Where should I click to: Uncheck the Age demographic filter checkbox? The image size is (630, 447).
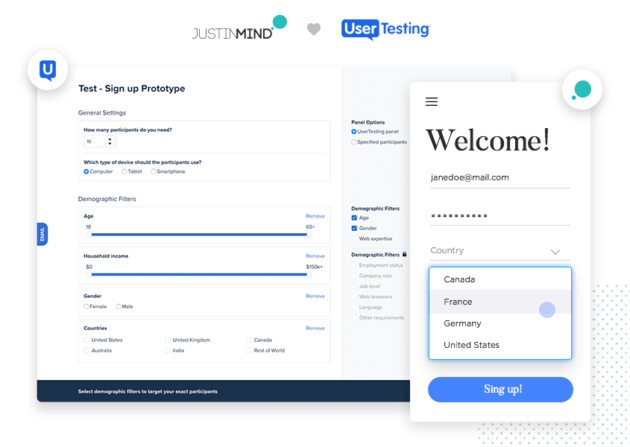point(354,218)
